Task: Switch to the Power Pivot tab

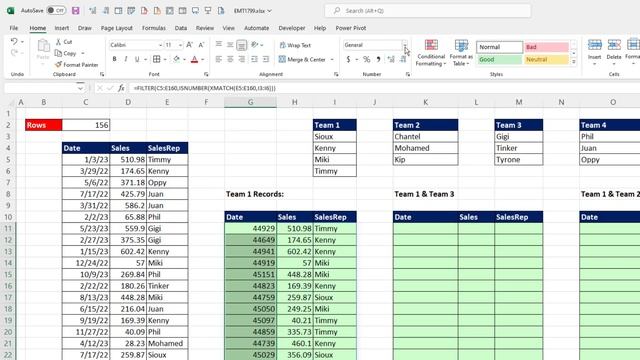Action: tap(351, 28)
